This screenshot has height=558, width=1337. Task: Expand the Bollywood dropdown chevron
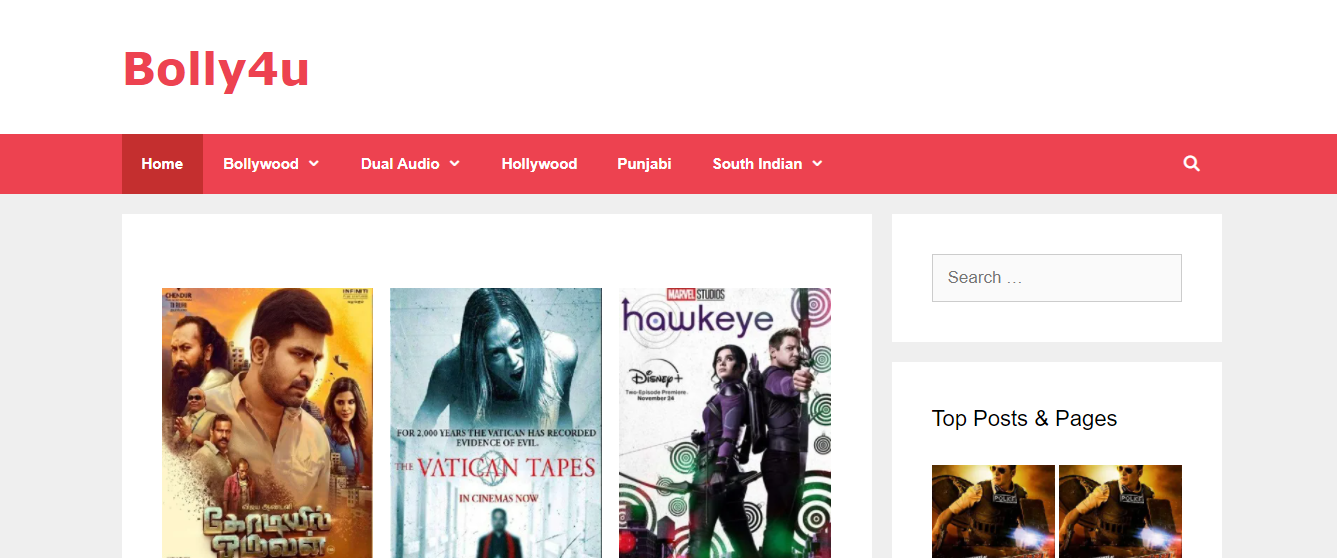(314, 163)
